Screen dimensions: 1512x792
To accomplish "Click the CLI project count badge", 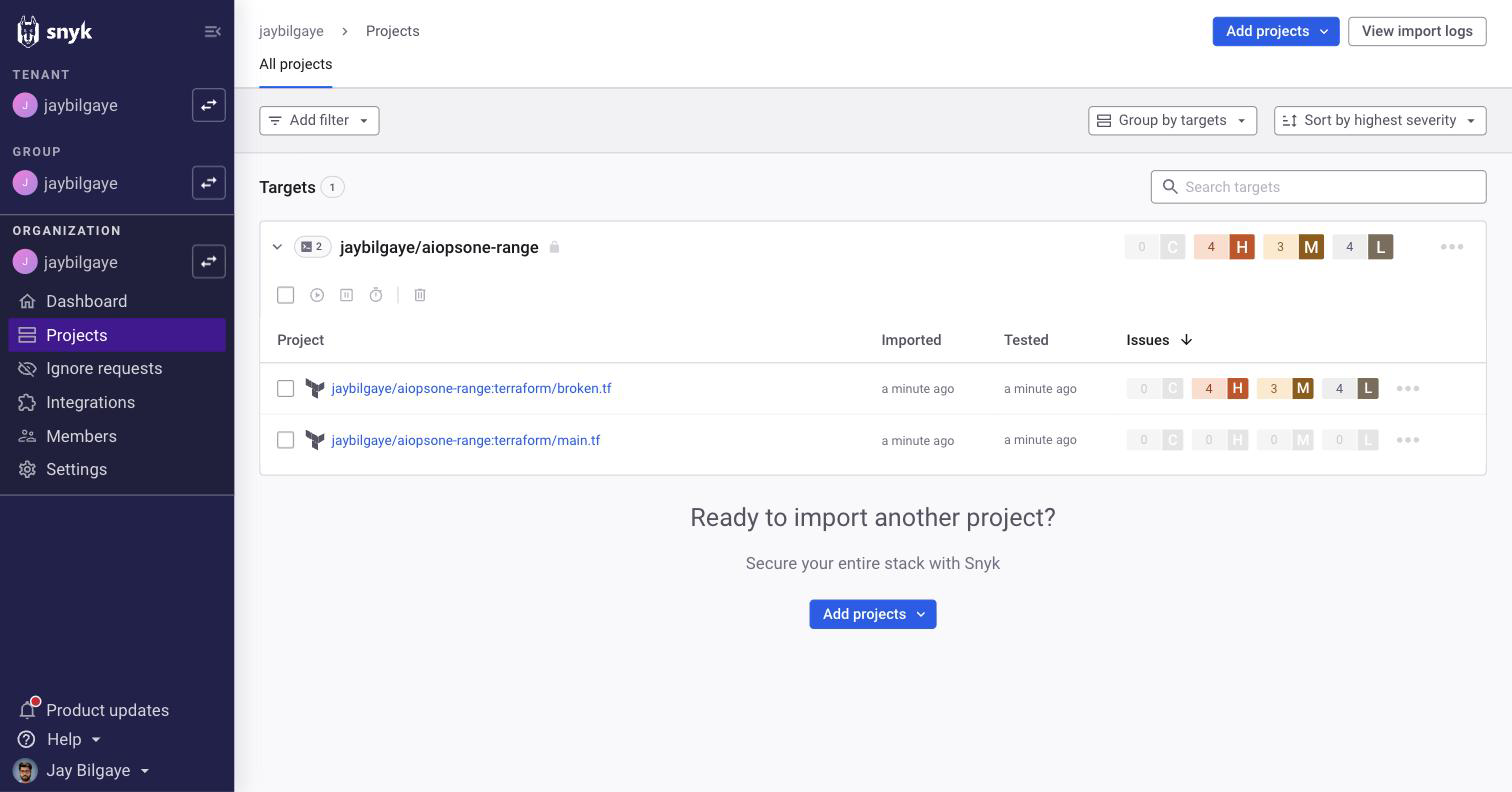I will (312, 247).
